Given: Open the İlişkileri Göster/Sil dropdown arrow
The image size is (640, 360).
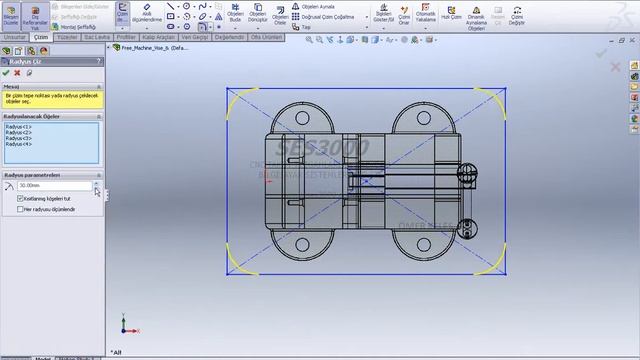Looking at the screenshot, I should (384, 29).
